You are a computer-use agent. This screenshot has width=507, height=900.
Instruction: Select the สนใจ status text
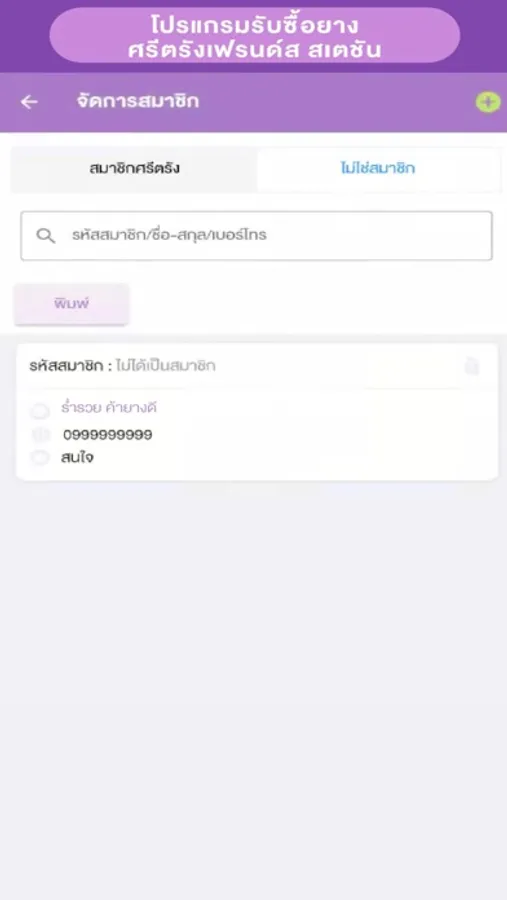point(77,458)
